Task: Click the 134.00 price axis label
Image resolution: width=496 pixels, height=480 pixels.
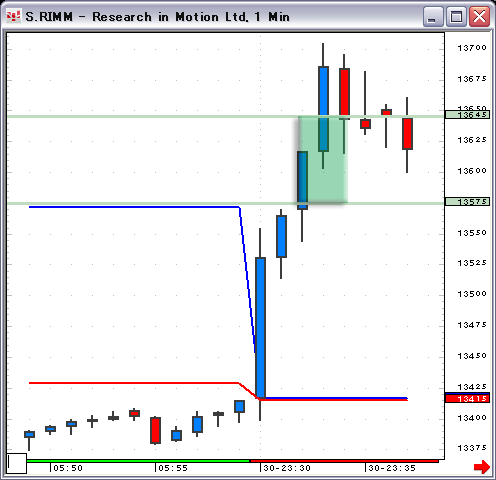Action: coord(472,418)
